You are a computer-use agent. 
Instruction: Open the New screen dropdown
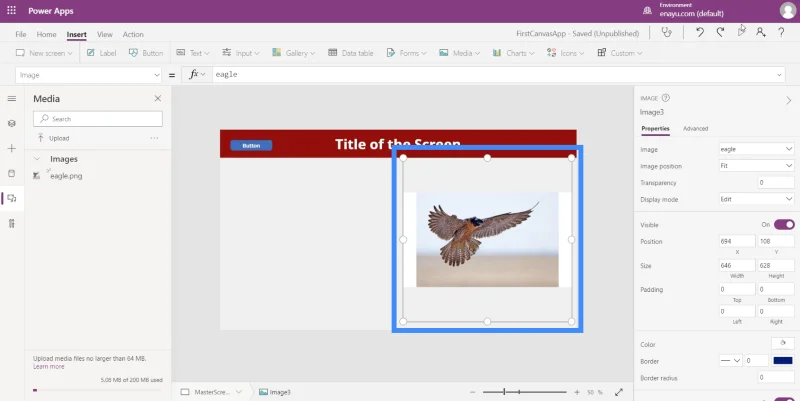(x=44, y=53)
